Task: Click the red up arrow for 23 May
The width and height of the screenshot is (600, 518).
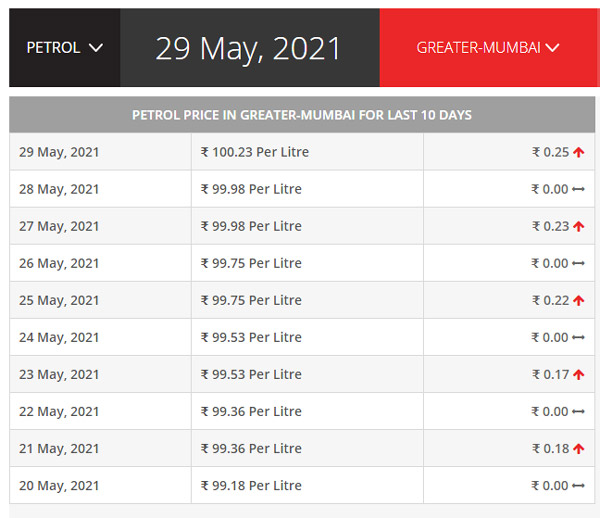Action: click(579, 375)
